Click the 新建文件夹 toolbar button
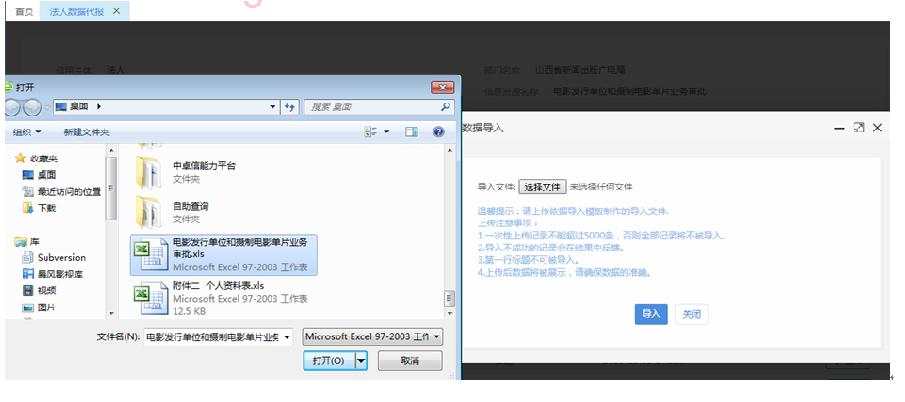 86,132
